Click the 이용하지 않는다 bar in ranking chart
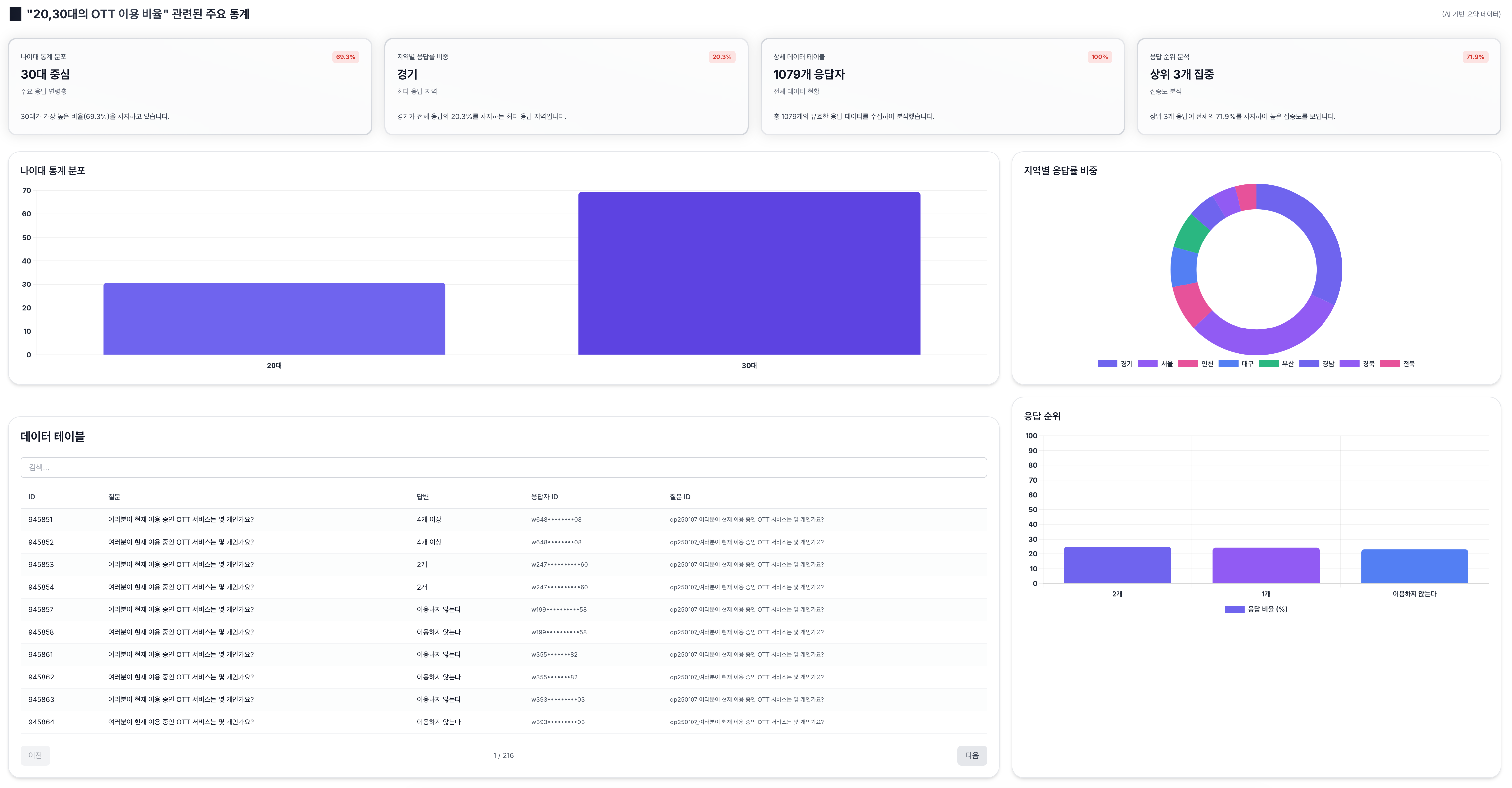The height and width of the screenshot is (788, 1512). tap(1414, 567)
